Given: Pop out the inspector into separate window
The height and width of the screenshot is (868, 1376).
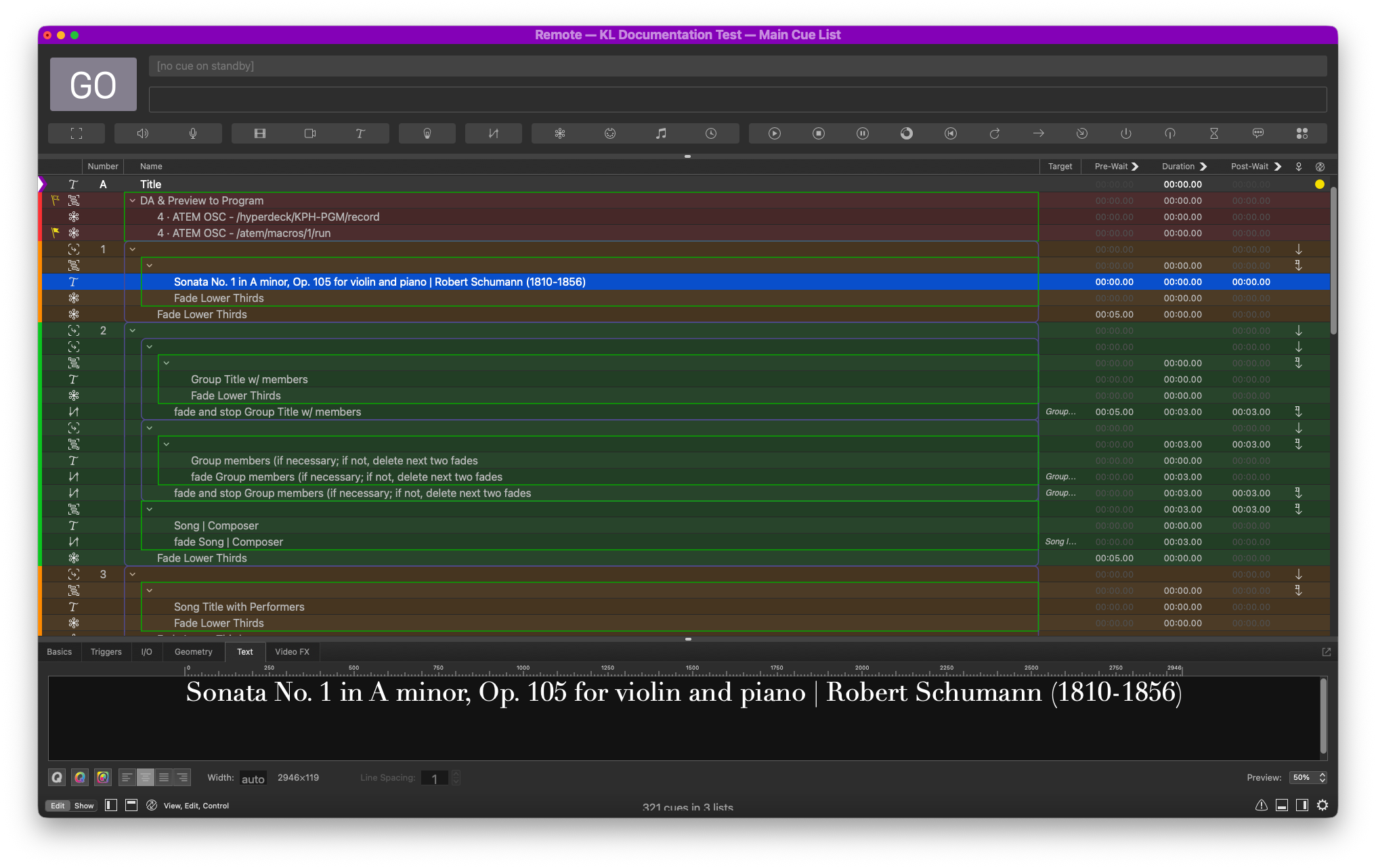Looking at the screenshot, I should (1326, 652).
